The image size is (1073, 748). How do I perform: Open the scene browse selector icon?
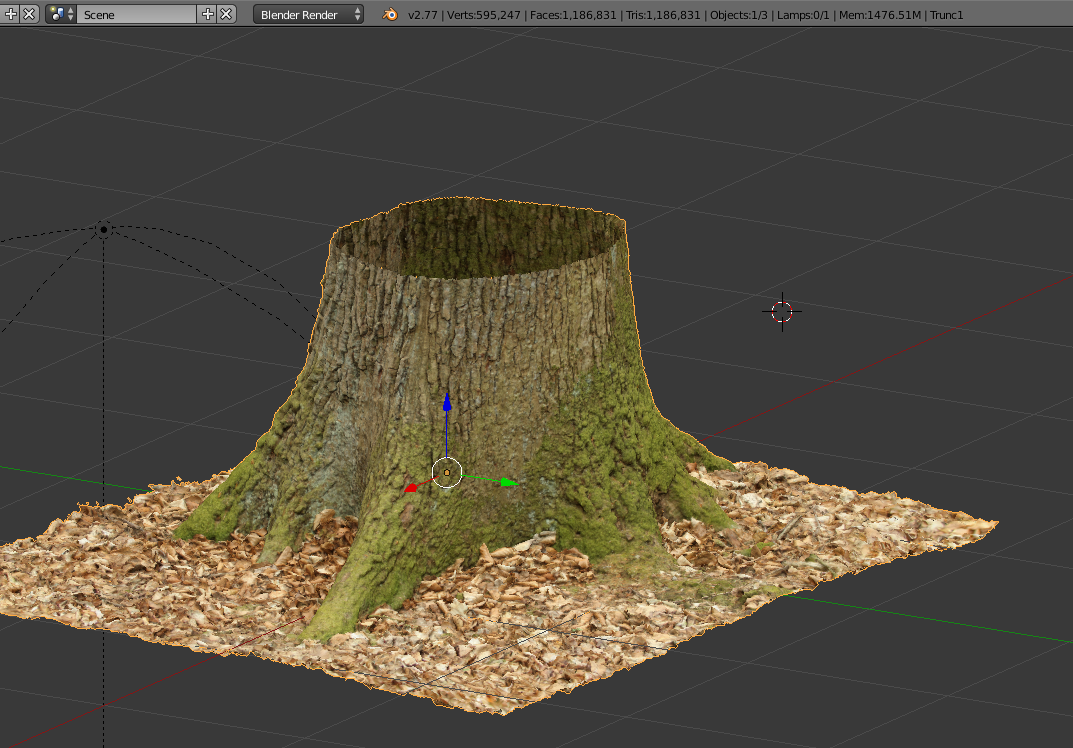coord(60,14)
